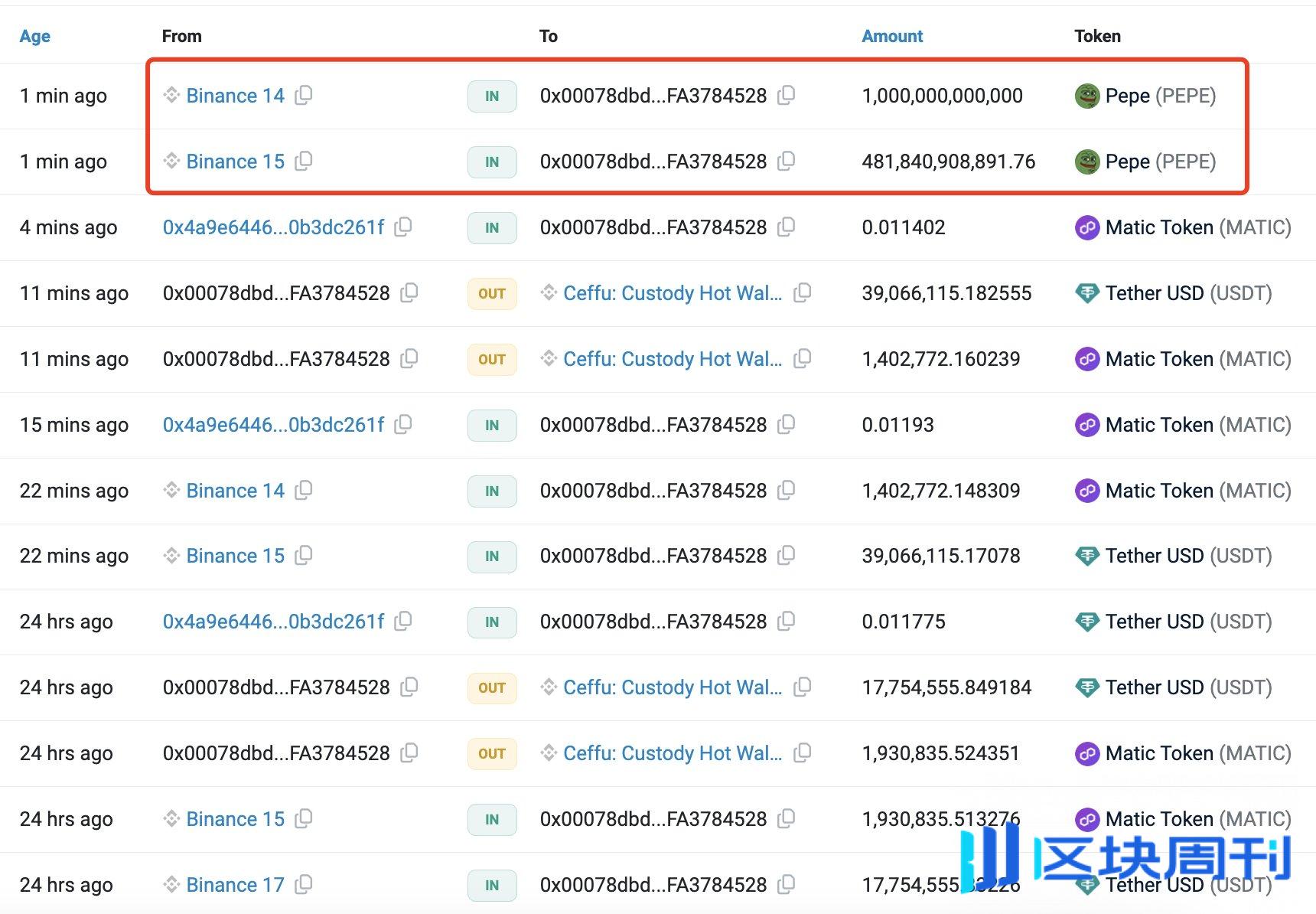Select amount 1,402,772.148309
Viewport: 1316px width, 914px height.
(x=941, y=491)
